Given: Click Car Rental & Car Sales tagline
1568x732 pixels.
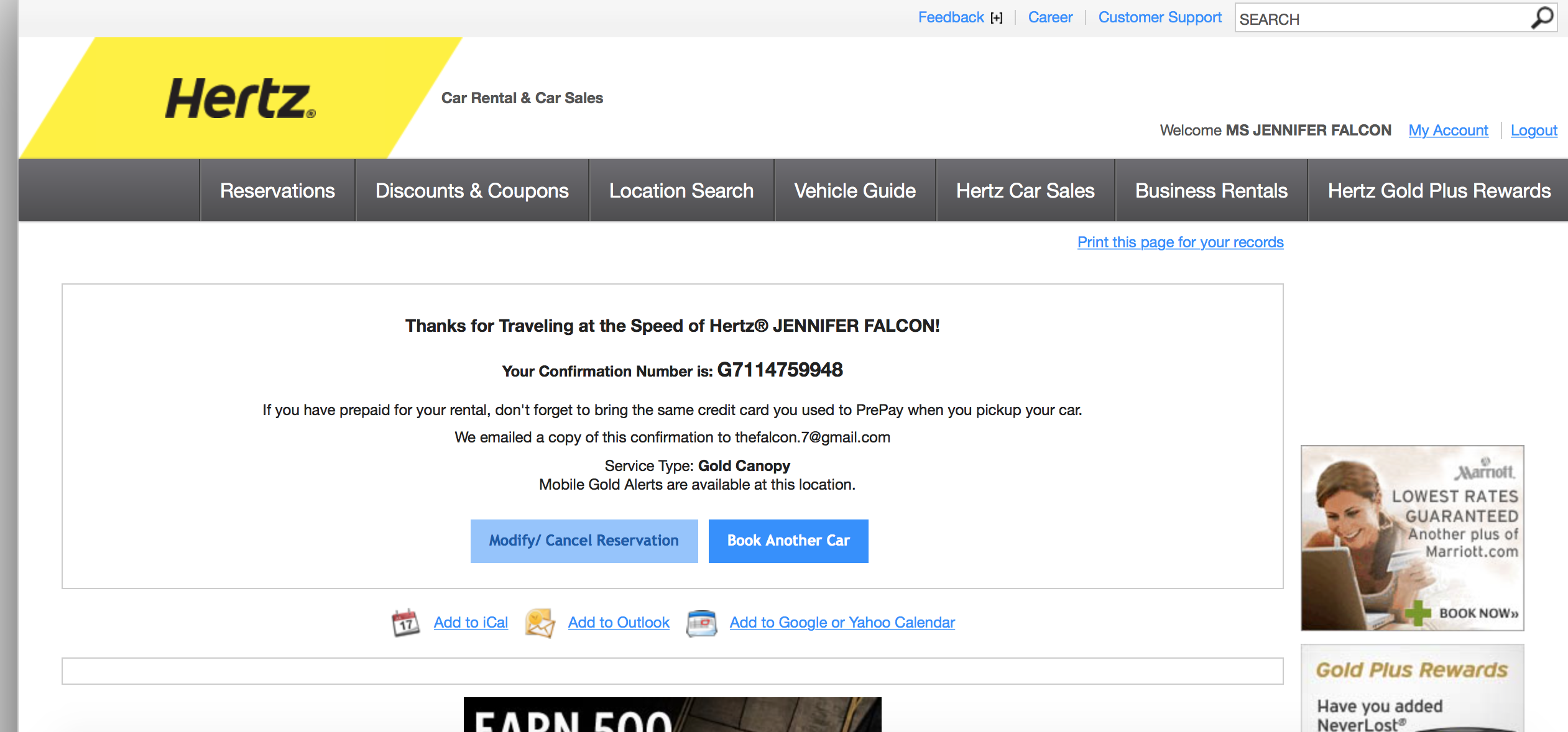Looking at the screenshot, I should (x=522, y=98).
